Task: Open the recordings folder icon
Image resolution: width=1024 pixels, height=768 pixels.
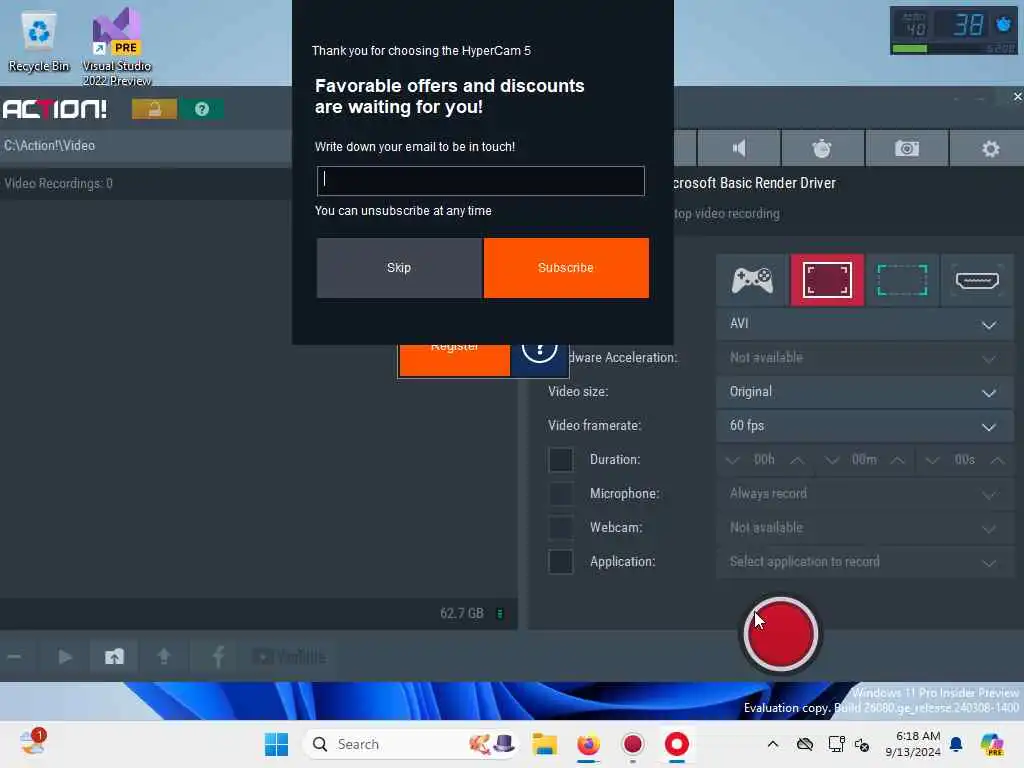Action: (x=114, y=657)
